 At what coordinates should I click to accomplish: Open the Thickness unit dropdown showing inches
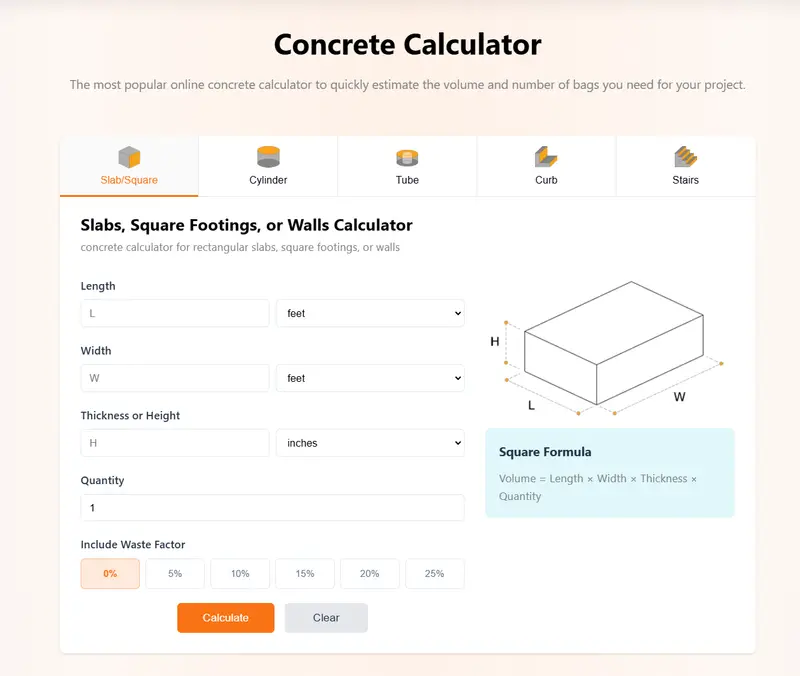[370, 443]
